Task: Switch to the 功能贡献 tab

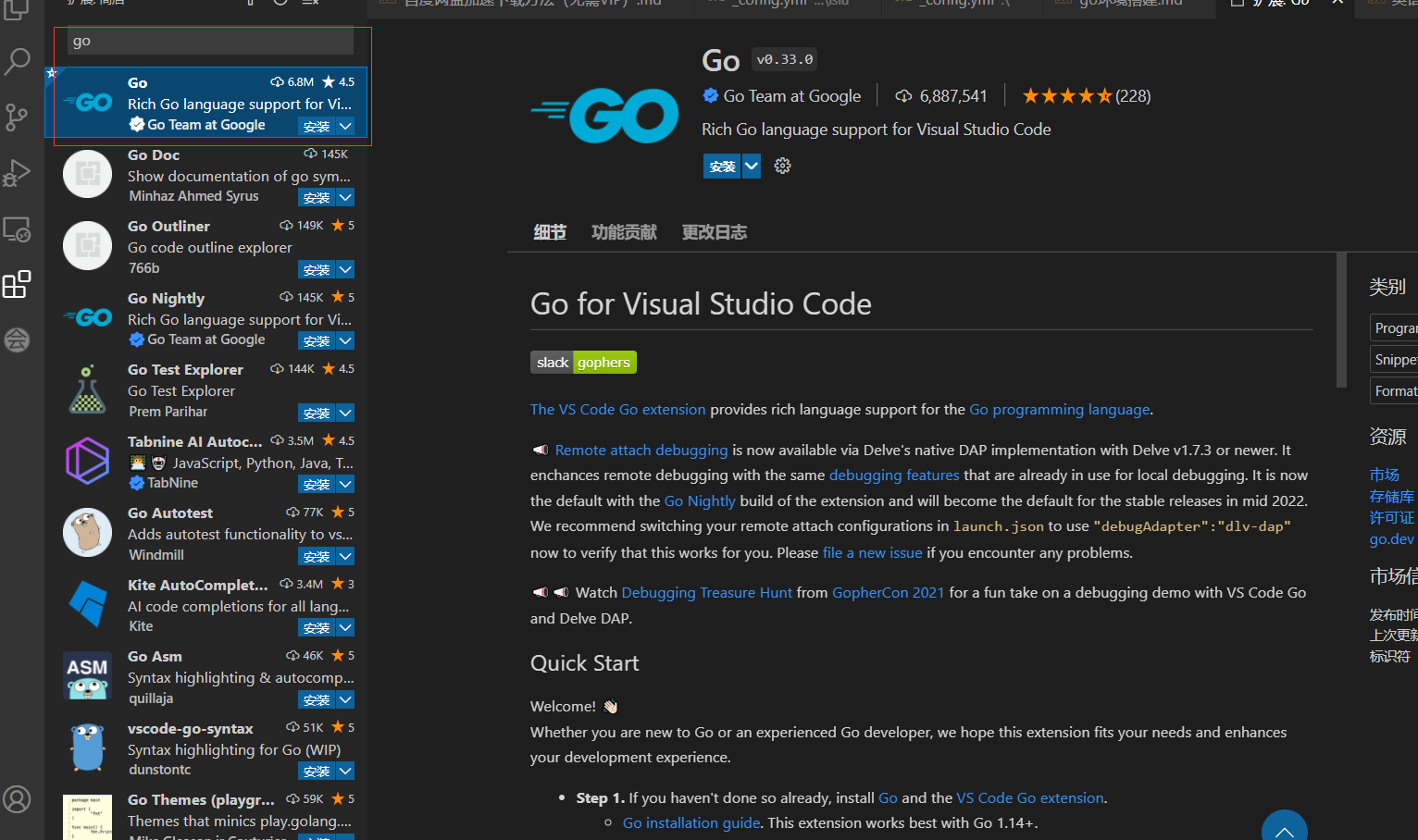Action: (x=625, y=232)
